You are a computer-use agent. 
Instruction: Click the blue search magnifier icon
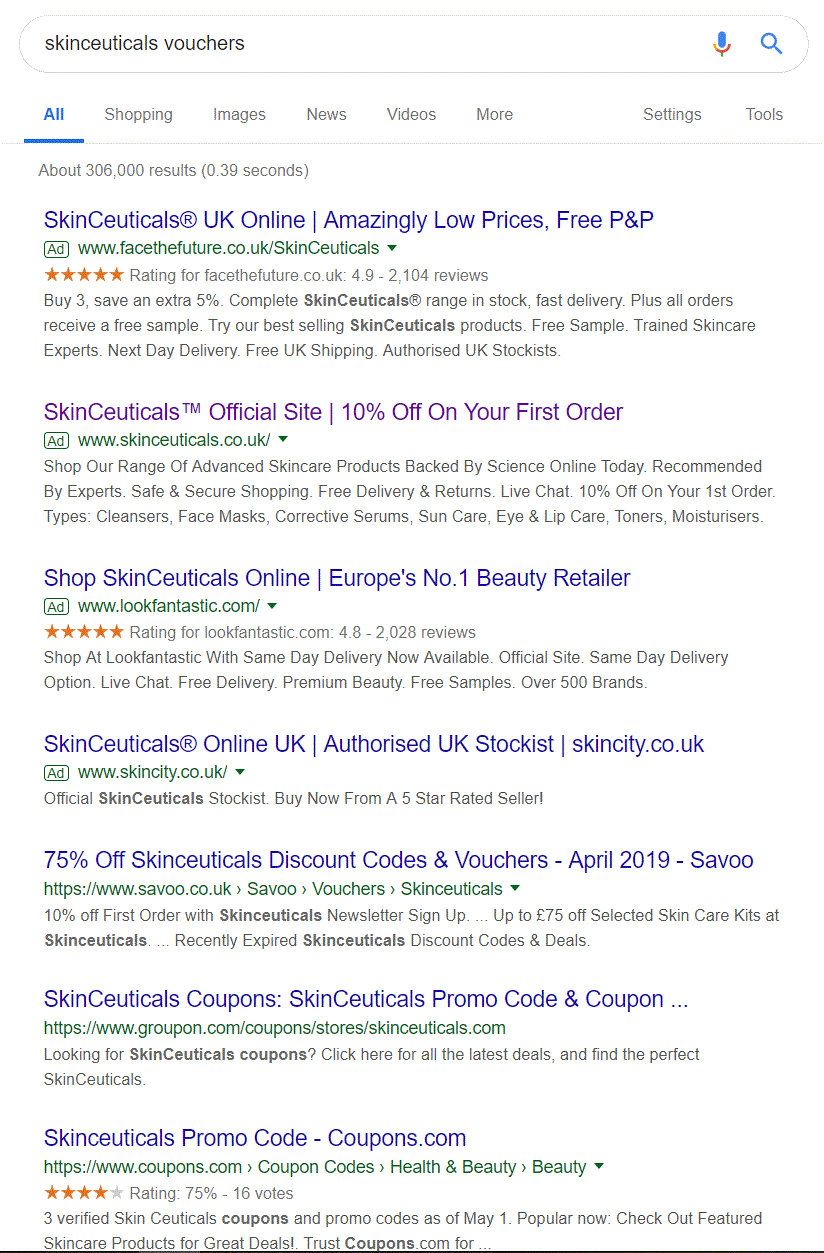(771, 44)
